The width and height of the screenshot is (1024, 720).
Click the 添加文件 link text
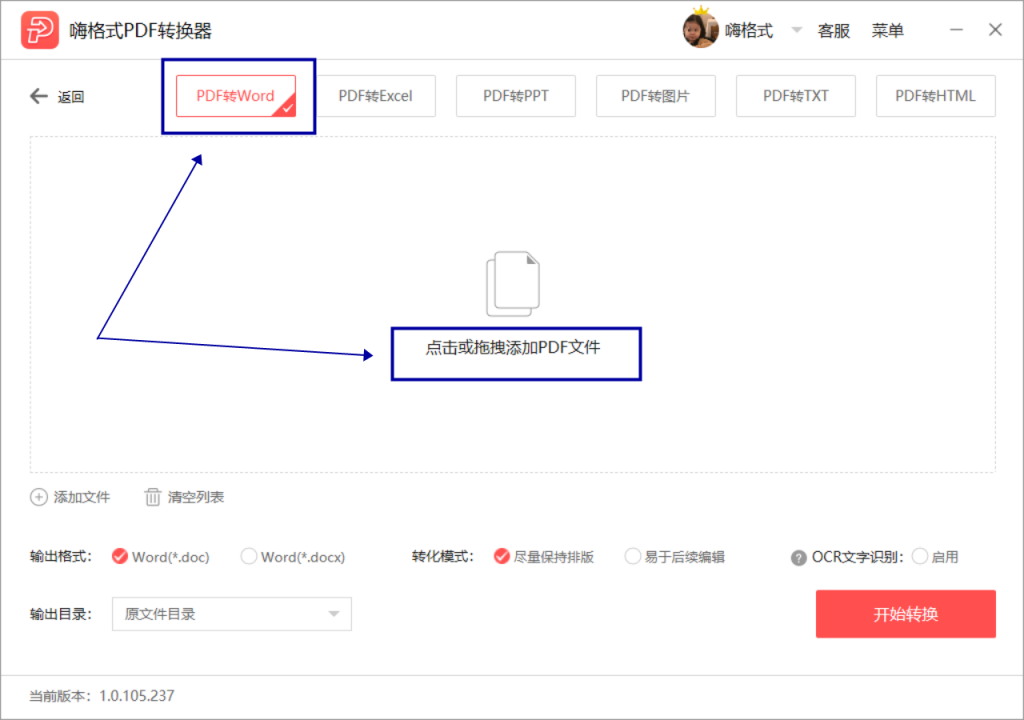82,497
